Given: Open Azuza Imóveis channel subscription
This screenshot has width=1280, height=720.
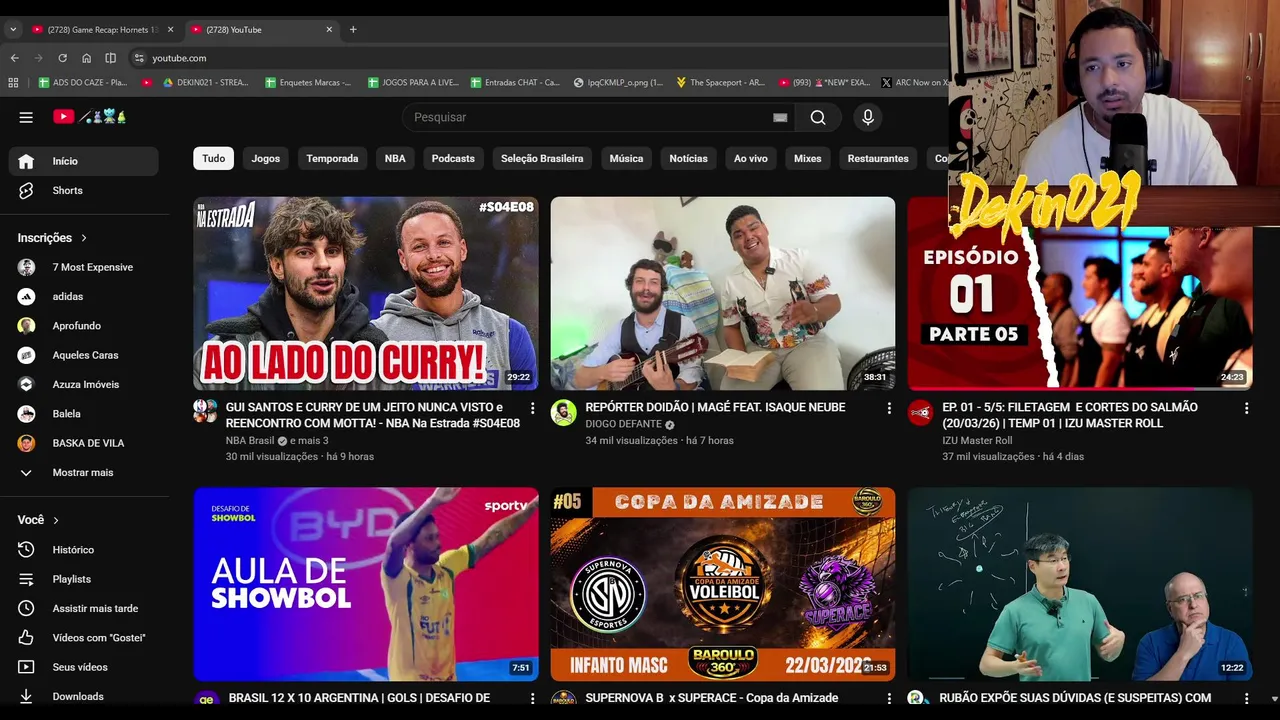Looking at the screenshot, I should pyautogui.click(x=84, y=384).
